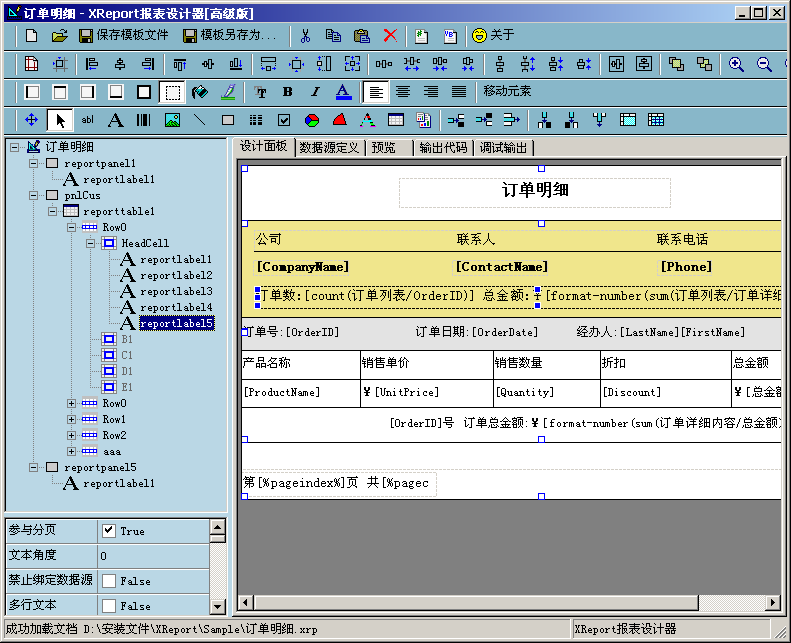Click the 关于 about button
This screenshot has height=643, width=791.
click(493, 35)
